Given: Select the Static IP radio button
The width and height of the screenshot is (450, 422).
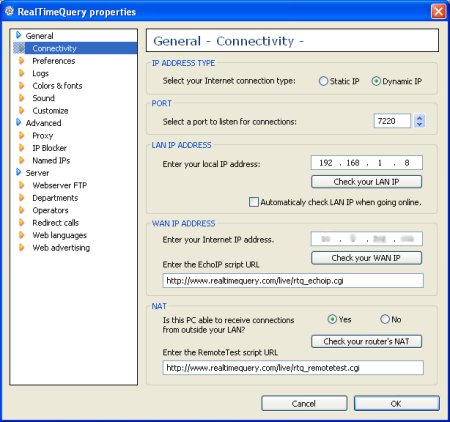Looking at the screenshot, I should tap(323, 81).
